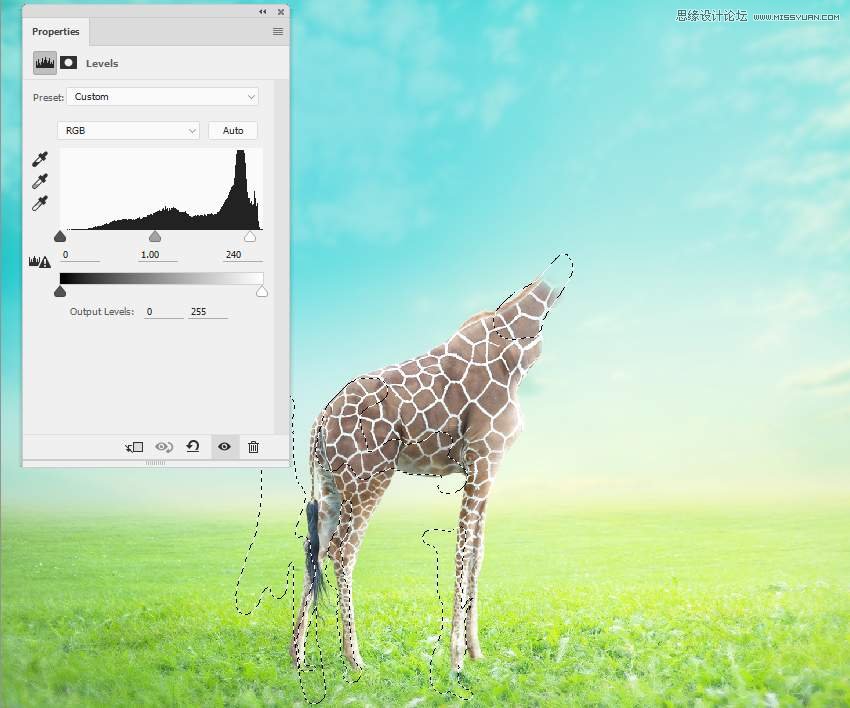This screenshot has height=708, width=850.
Task: Select the black point eyedropper
Action: click(x=40, y=159)
